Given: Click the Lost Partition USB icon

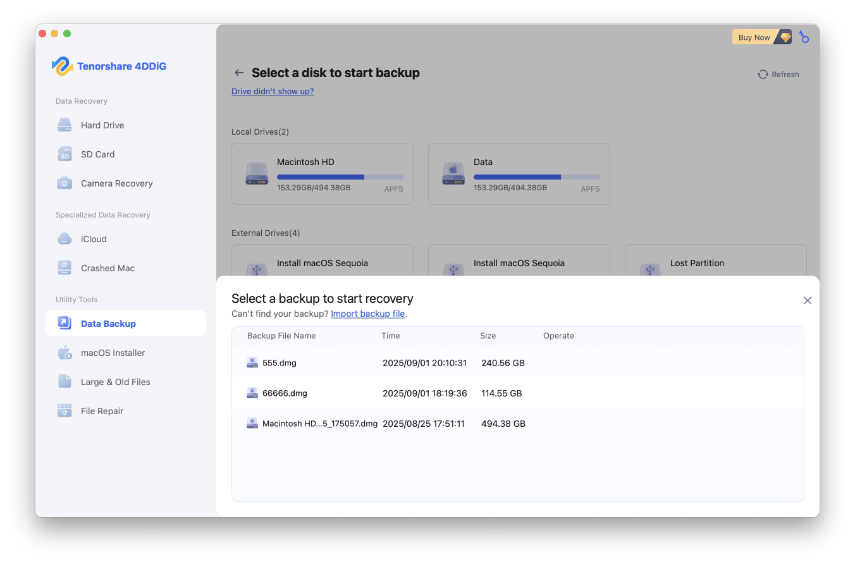Looking at the screenshot, I should (650, 269).
